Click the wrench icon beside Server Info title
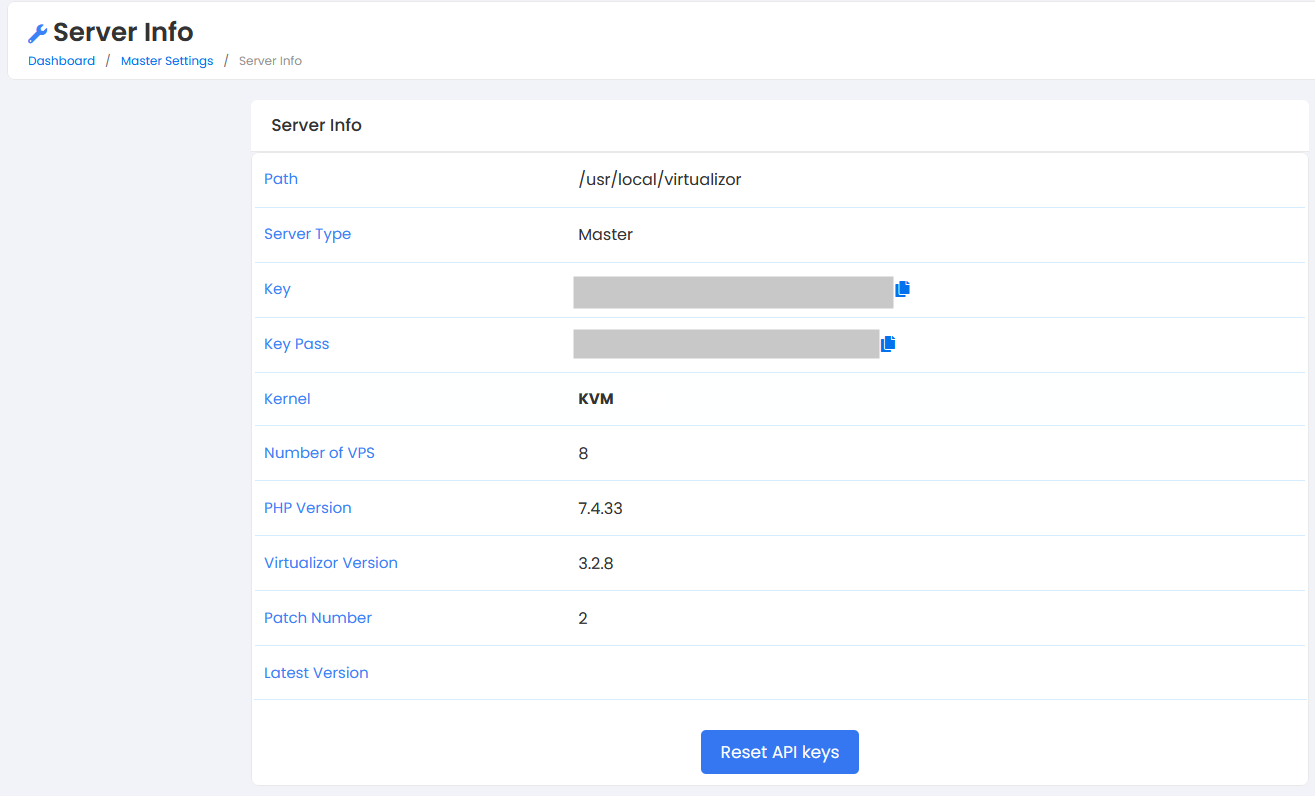 pos(38,34)
